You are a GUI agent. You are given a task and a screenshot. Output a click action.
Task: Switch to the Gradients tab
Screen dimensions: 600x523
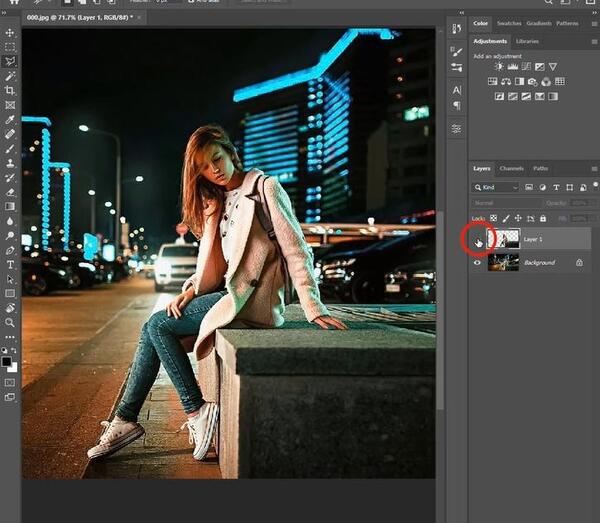pyautogui.click(x=539, y=23)
